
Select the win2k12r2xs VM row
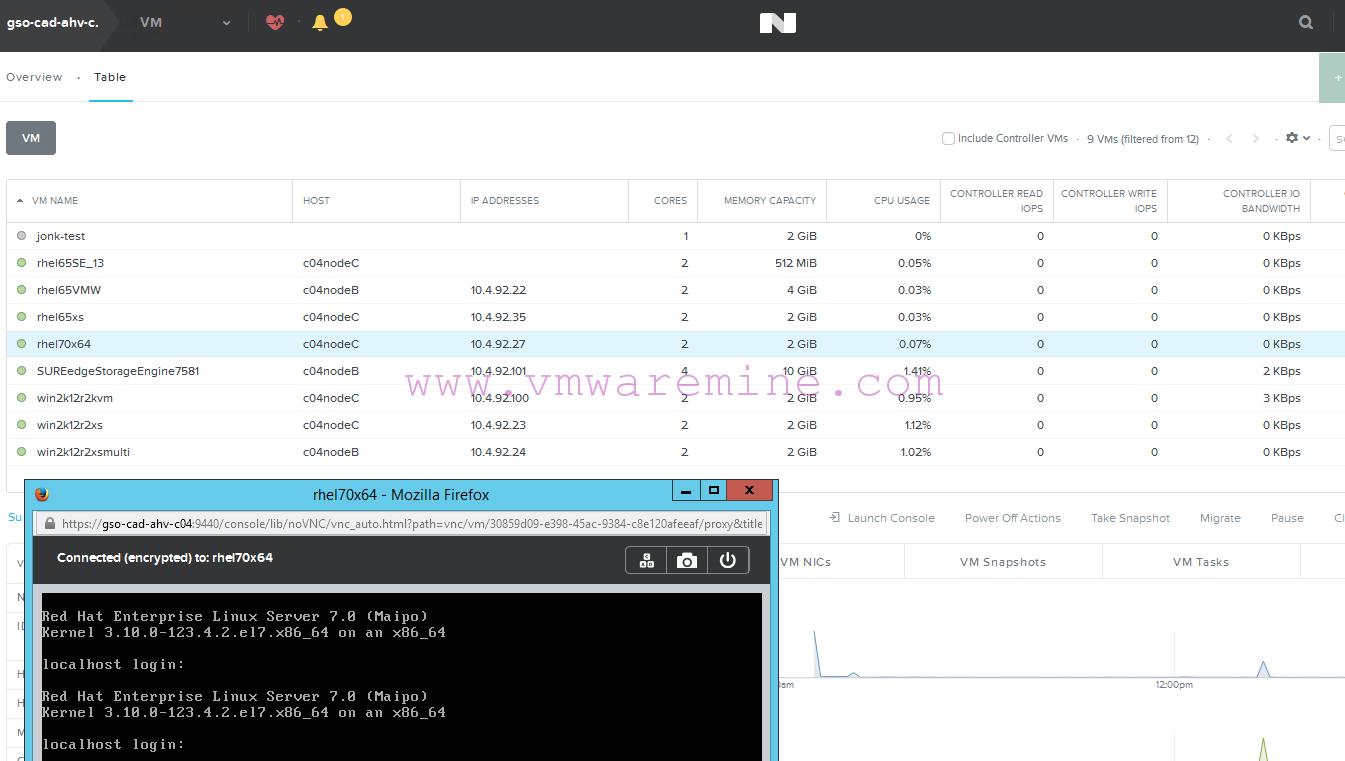[675, 425]
